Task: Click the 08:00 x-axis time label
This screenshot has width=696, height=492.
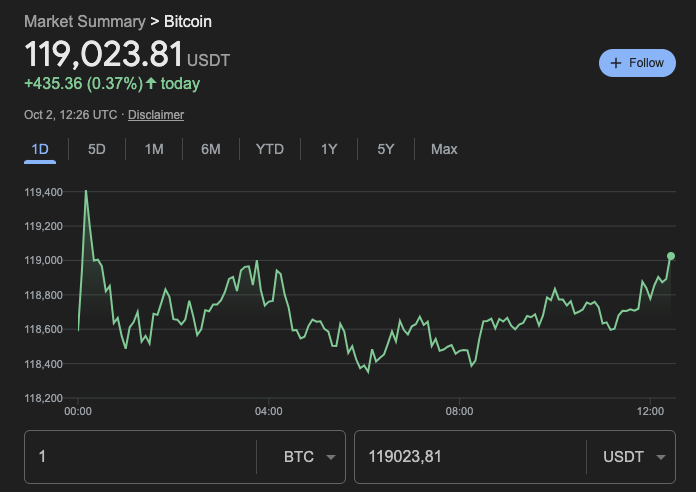Action: [459, 411]
